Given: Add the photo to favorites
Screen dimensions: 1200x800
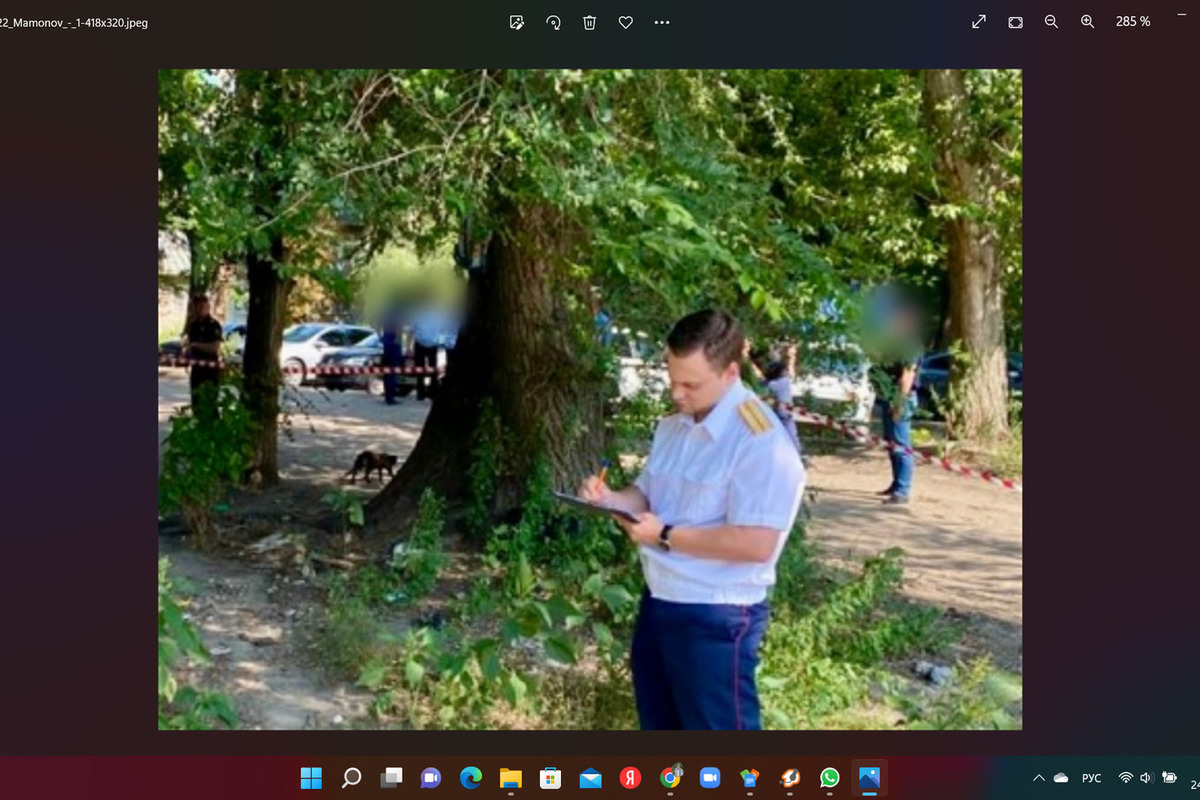Looking at the screenshot, I should coord(625,22).
